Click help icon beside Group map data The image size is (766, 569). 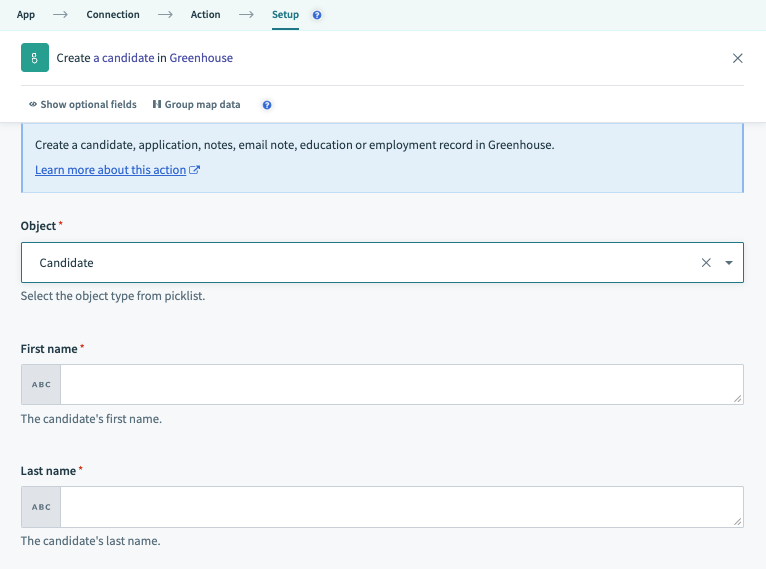tap(266, 105)
